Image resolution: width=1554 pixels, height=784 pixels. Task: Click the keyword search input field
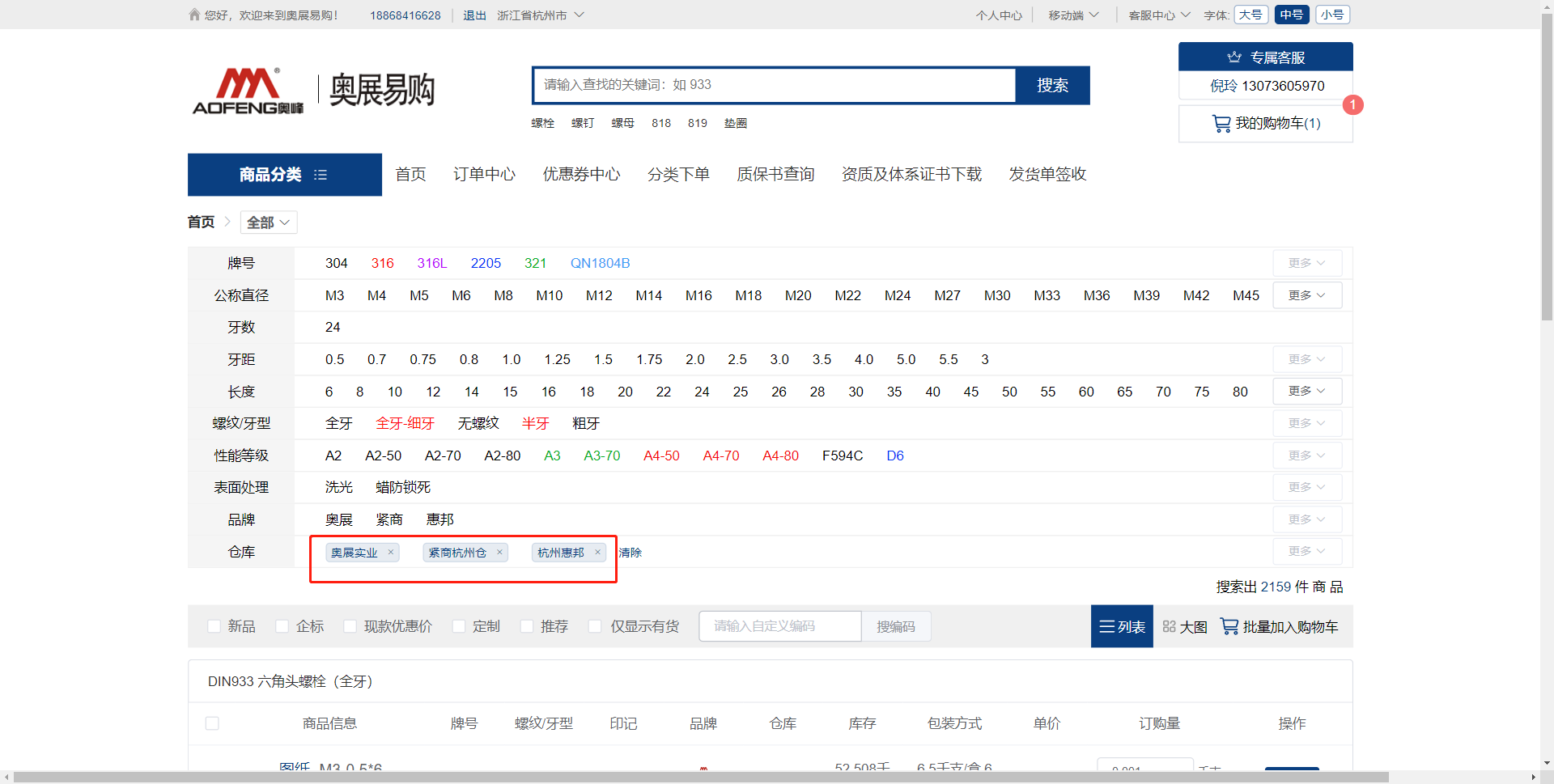pyautogui.click(x=774, y=85)
